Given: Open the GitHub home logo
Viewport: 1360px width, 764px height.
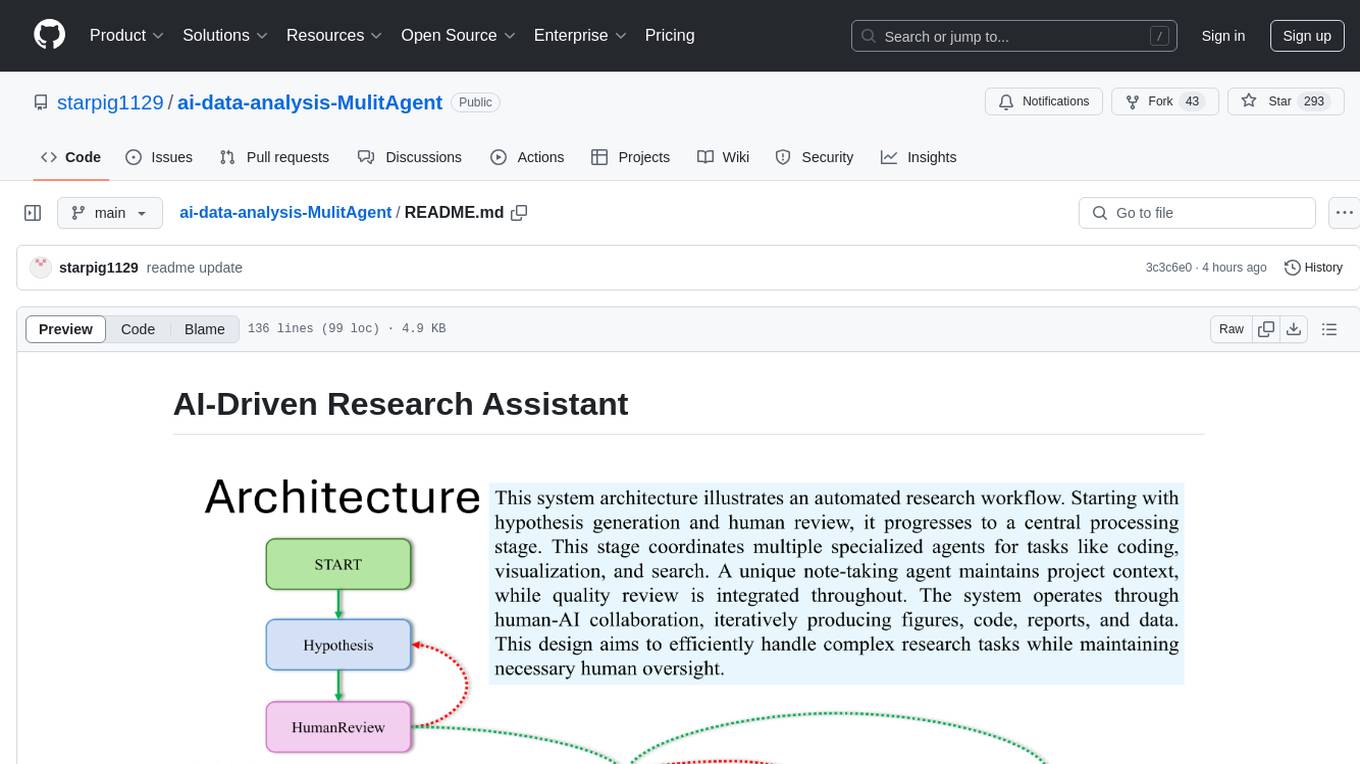Looking at the screenshot, I should coord(49,35).
